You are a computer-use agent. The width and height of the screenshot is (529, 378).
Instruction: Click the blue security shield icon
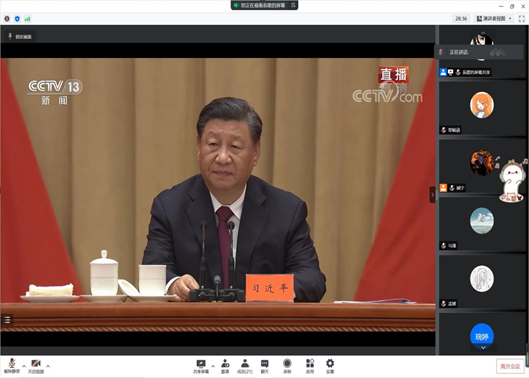(17, 19)
